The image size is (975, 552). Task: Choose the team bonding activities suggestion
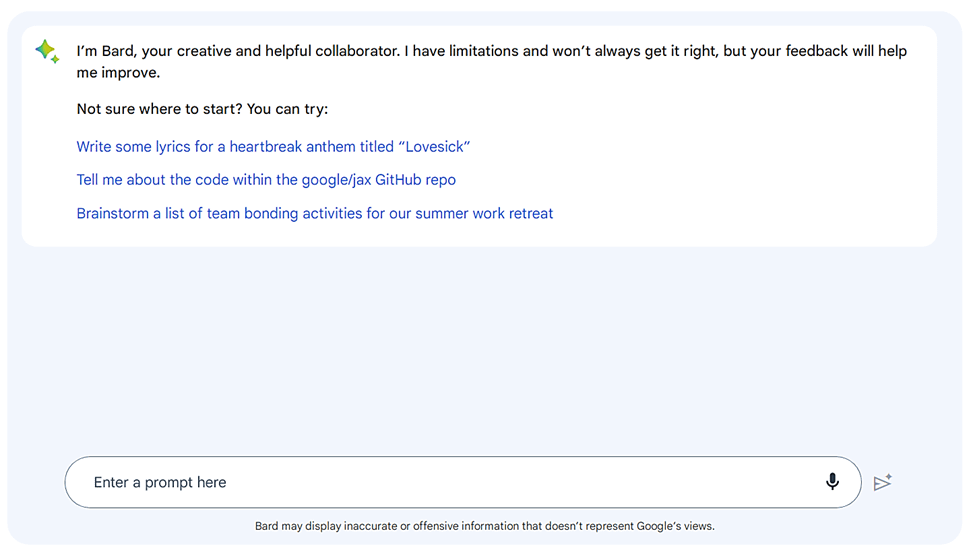pos(314,213)
